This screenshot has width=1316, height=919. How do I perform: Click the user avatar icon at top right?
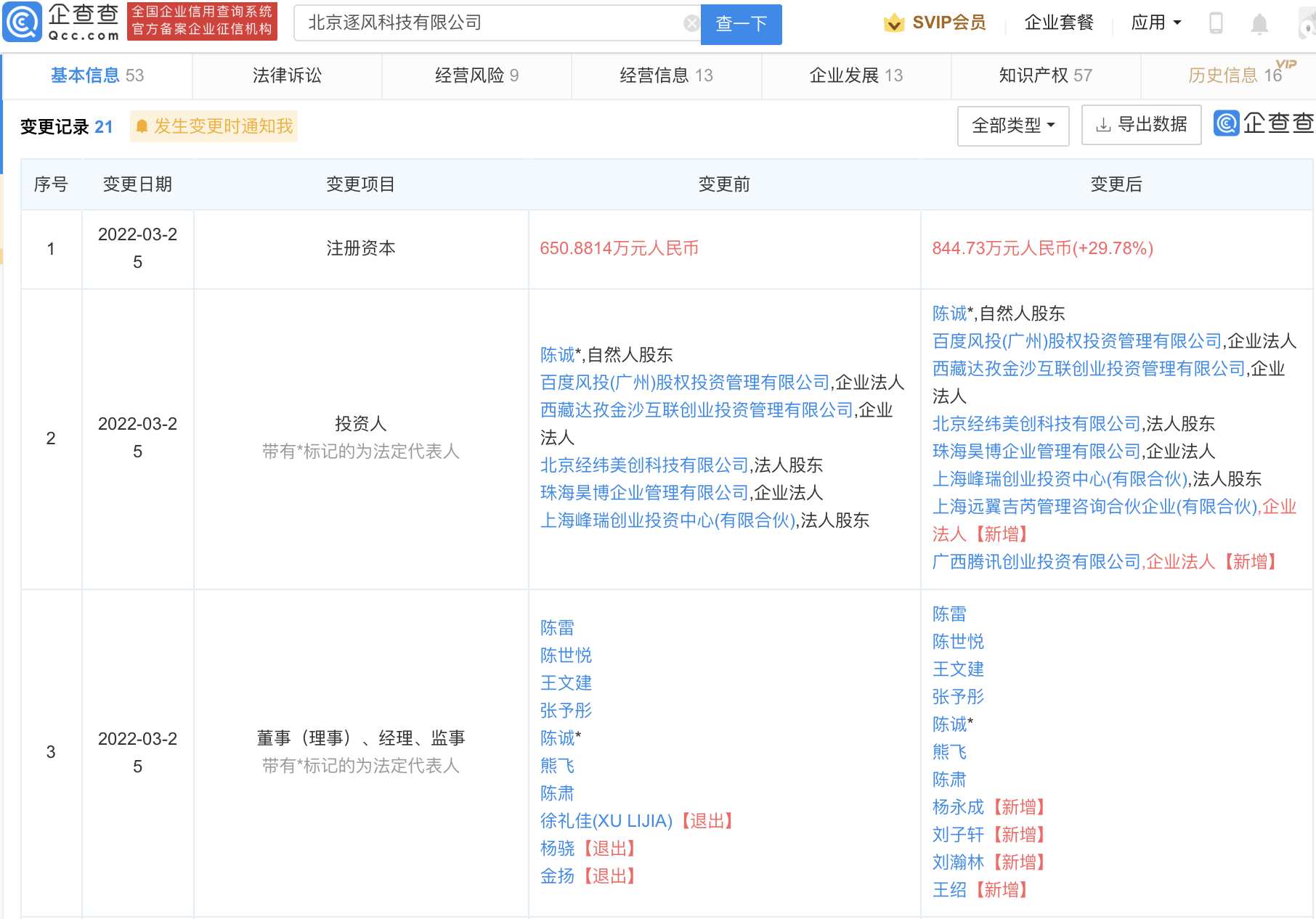click(1306, 24)
